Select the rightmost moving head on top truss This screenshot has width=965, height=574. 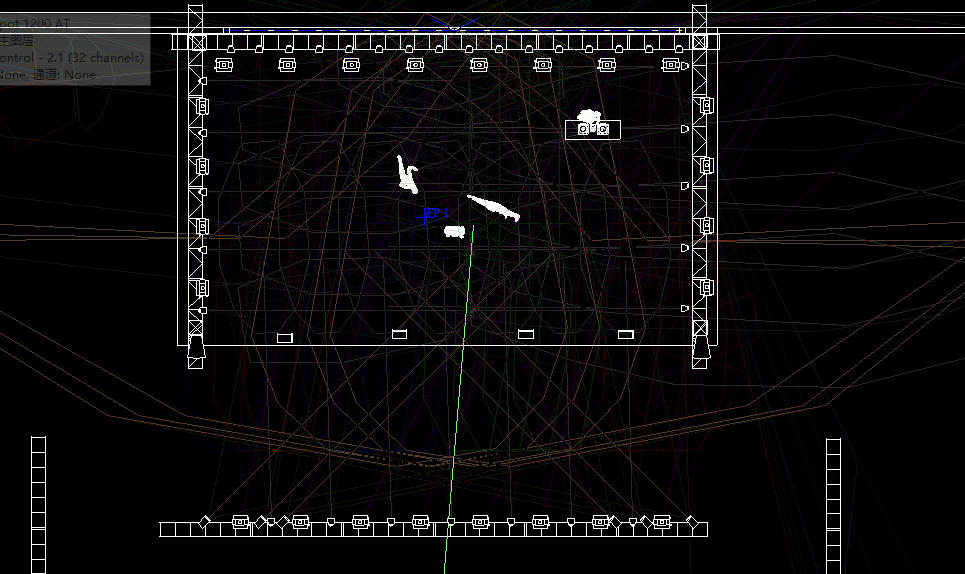[671, 65]
